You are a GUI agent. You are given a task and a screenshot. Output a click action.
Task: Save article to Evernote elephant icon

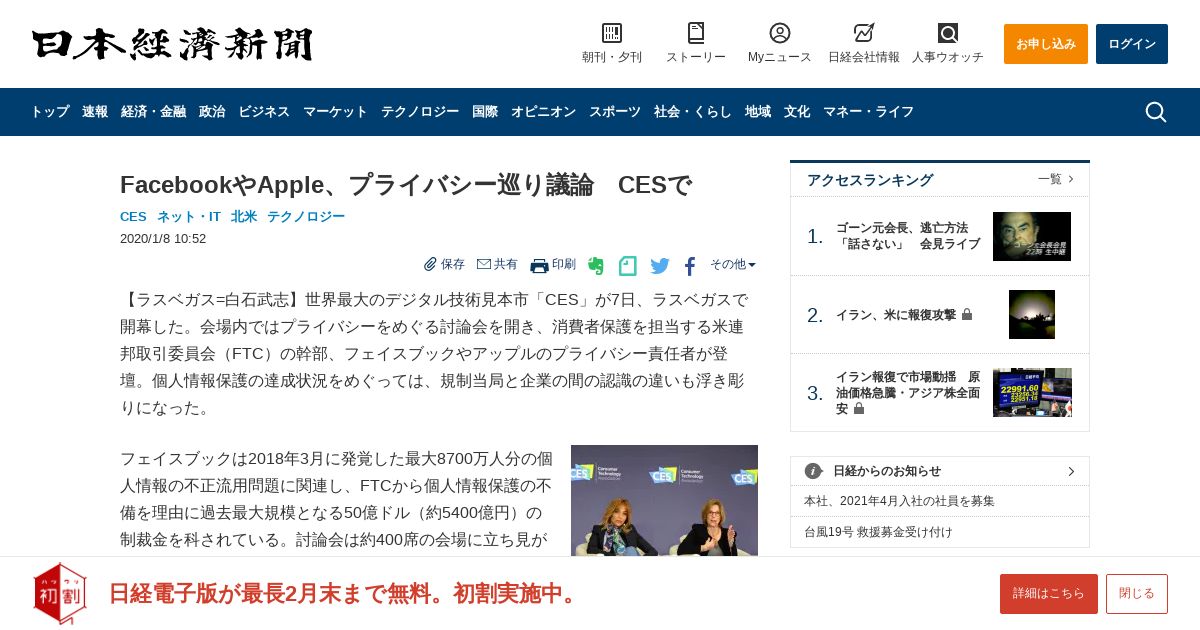(596, 266)
